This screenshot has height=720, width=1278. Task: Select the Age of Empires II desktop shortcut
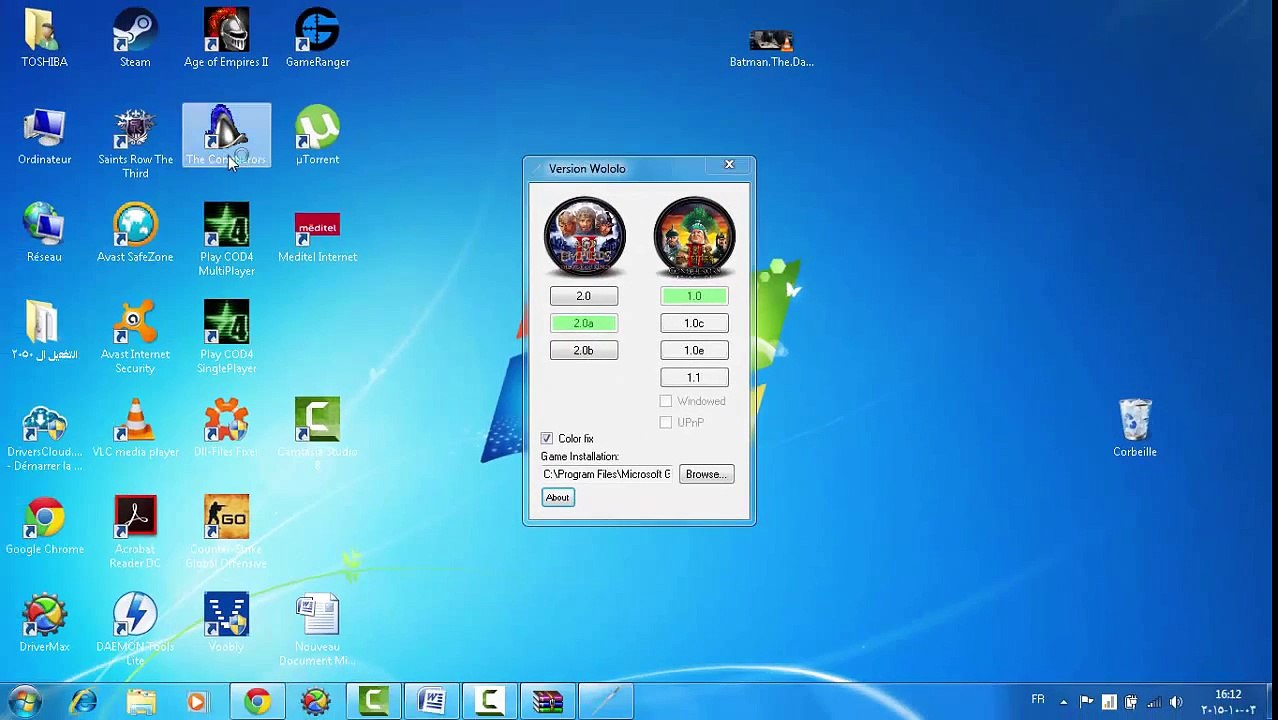[226, 39]
